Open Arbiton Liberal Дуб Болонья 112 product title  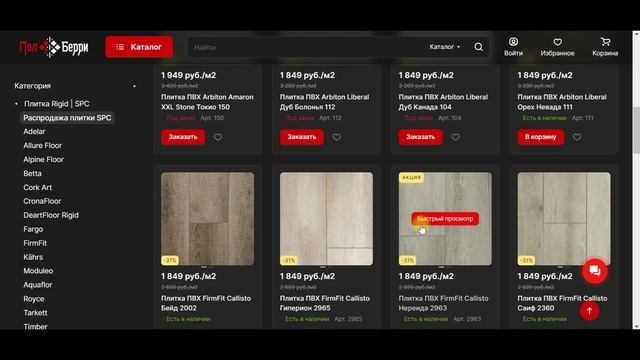point(324,102)
